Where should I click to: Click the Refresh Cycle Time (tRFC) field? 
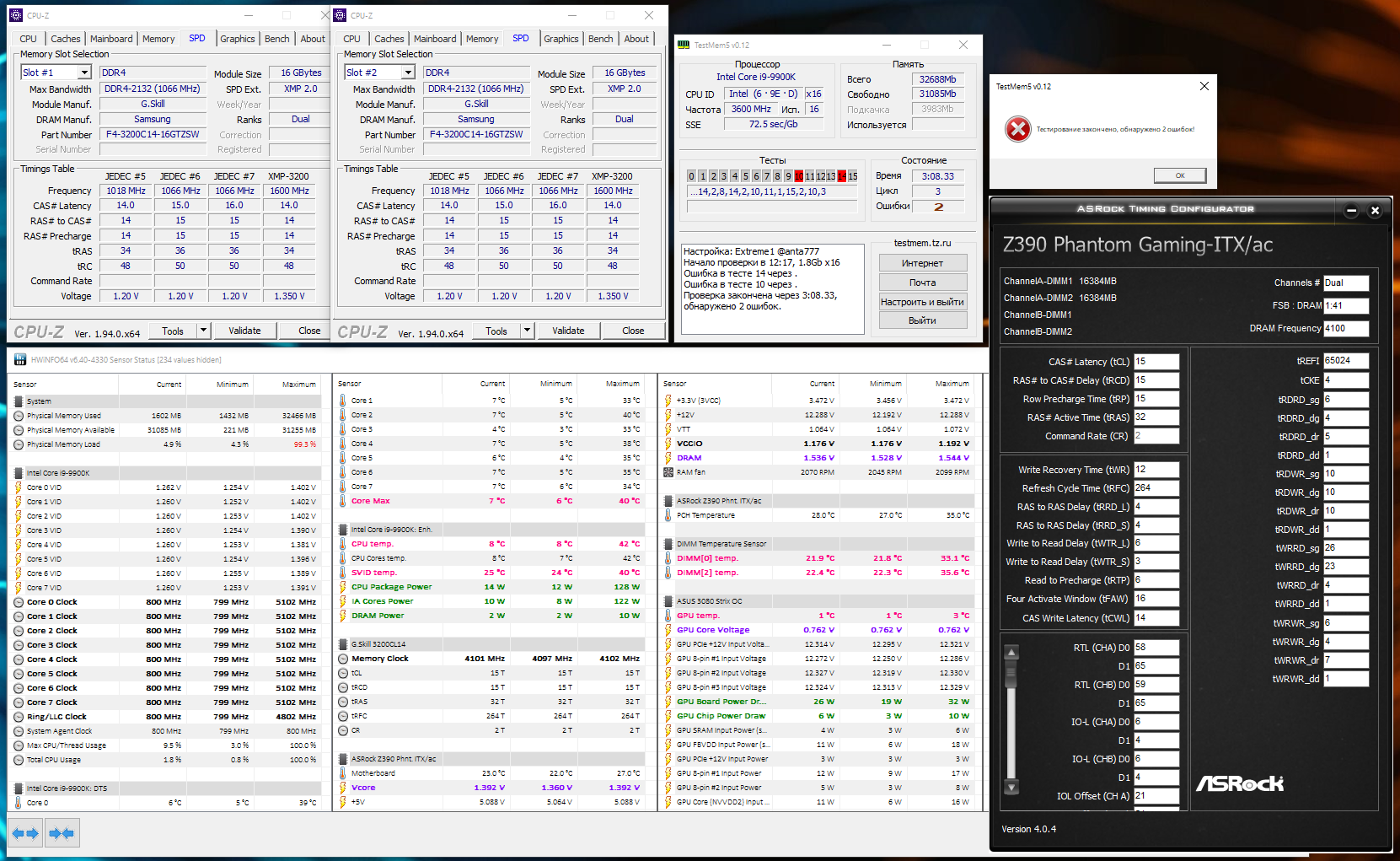tap(1156, 488)
